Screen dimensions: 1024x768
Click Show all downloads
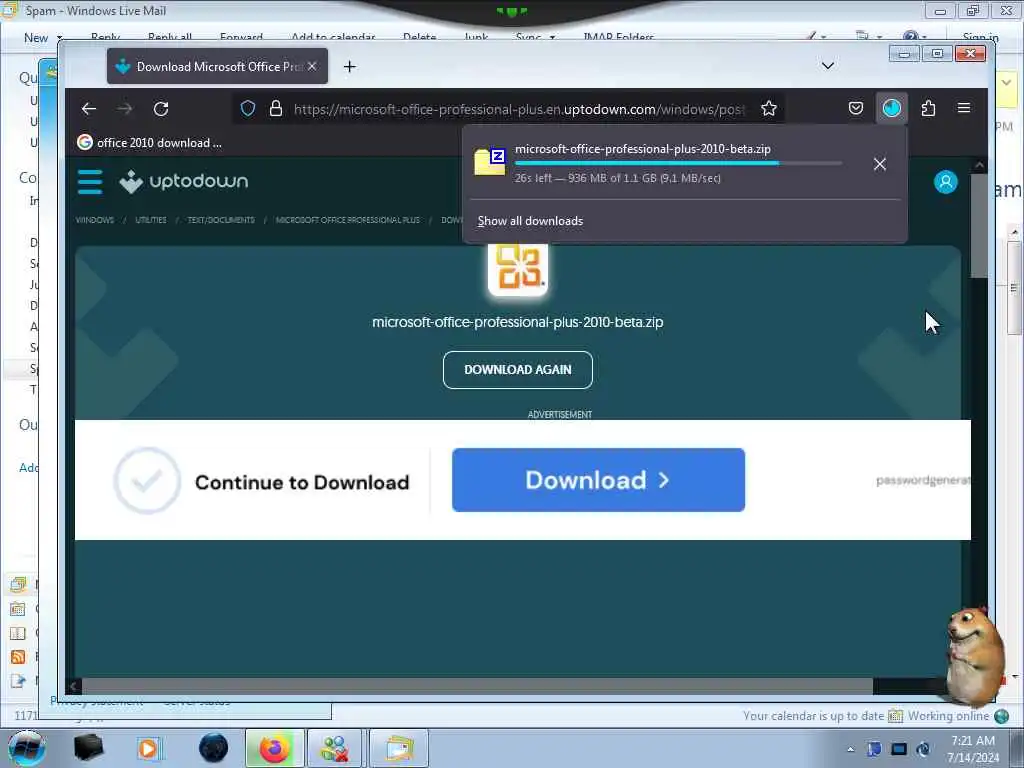tap(530, 221)
